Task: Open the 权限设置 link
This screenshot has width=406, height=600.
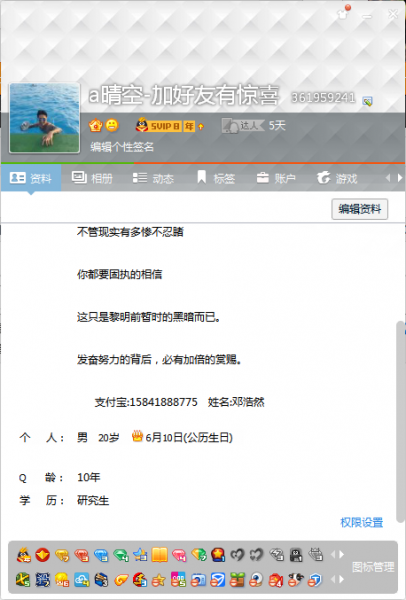Action: coord(362,522)
